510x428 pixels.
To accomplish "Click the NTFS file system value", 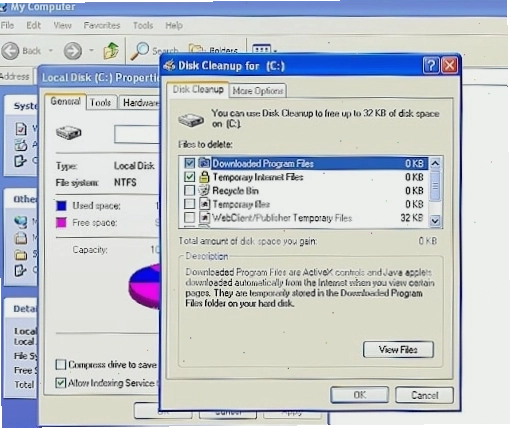I will 125,182.
